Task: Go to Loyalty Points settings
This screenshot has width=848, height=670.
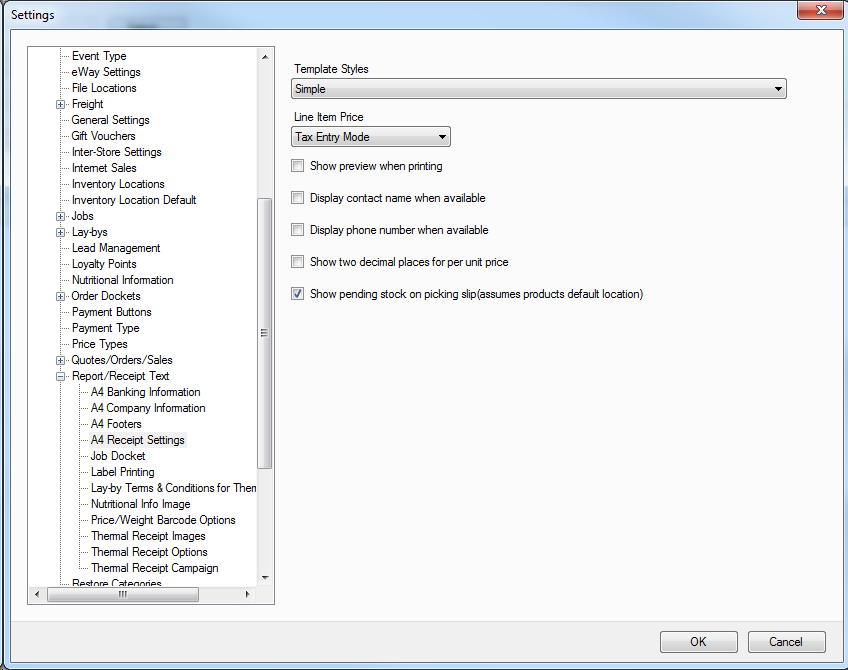Action: [104, 264]
